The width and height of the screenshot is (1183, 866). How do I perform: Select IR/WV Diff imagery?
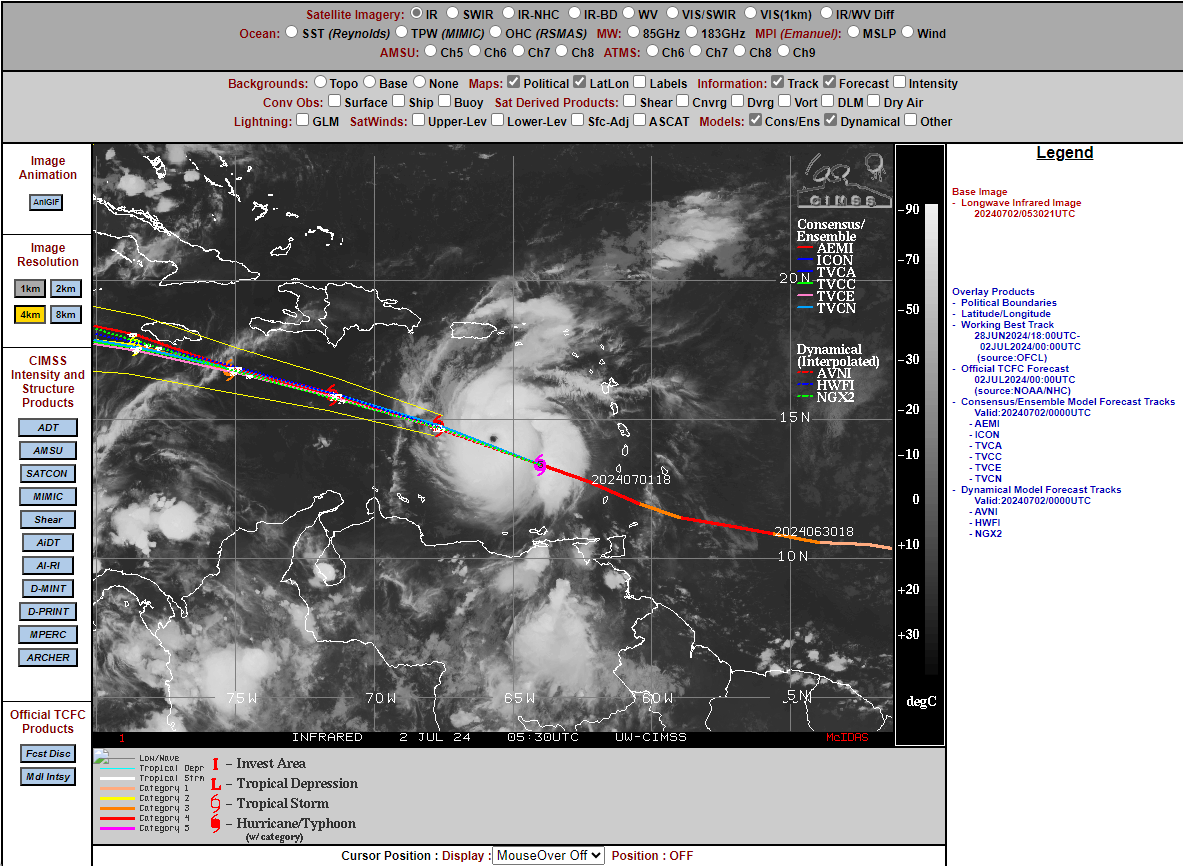tap(826, 13)
